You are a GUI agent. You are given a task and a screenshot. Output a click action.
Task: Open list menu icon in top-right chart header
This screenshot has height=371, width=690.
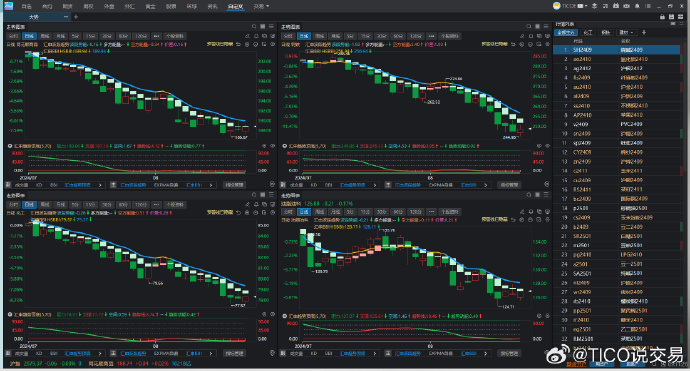point(546,27)
